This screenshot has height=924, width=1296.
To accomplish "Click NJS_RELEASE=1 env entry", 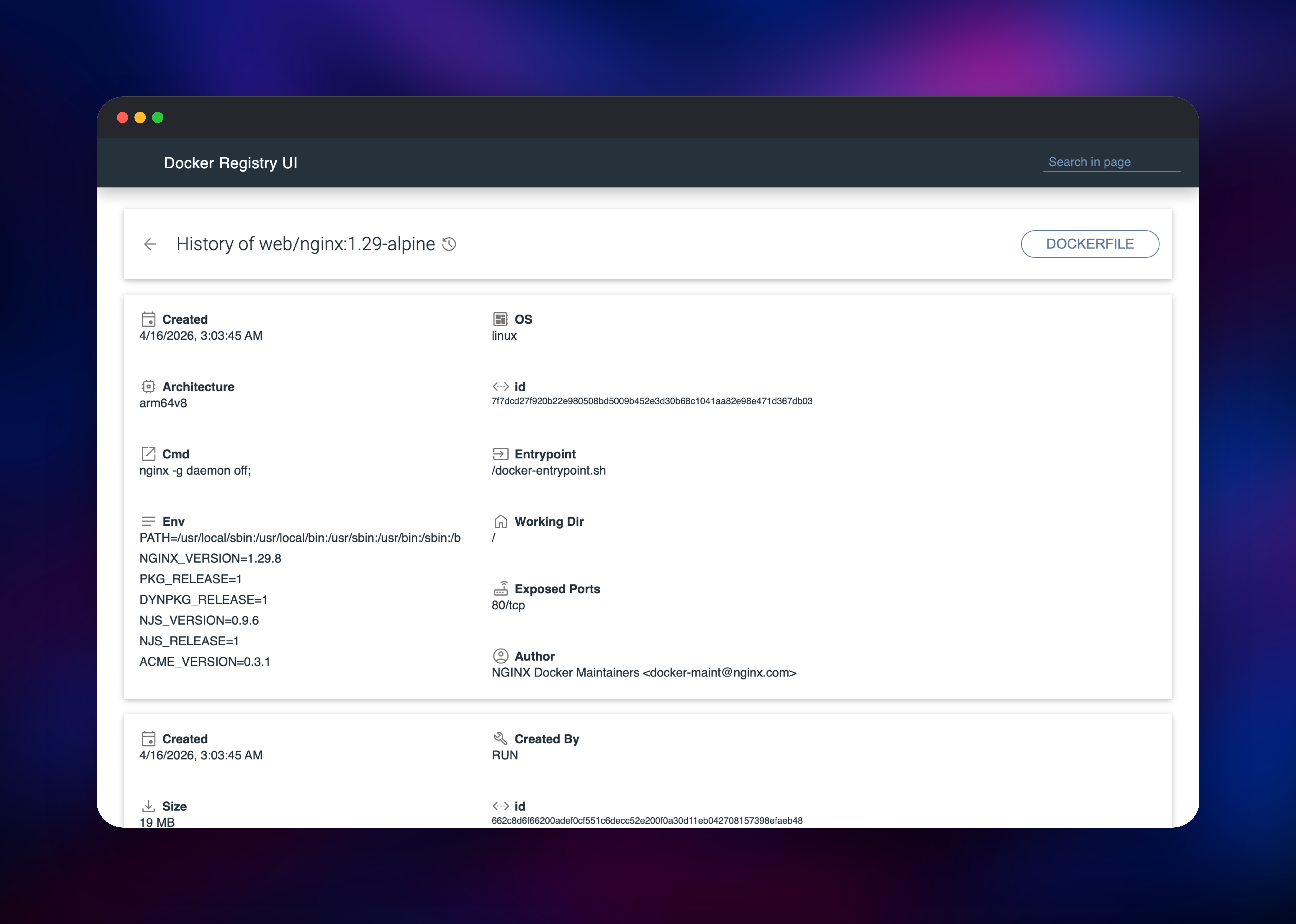I will [189, 641].
